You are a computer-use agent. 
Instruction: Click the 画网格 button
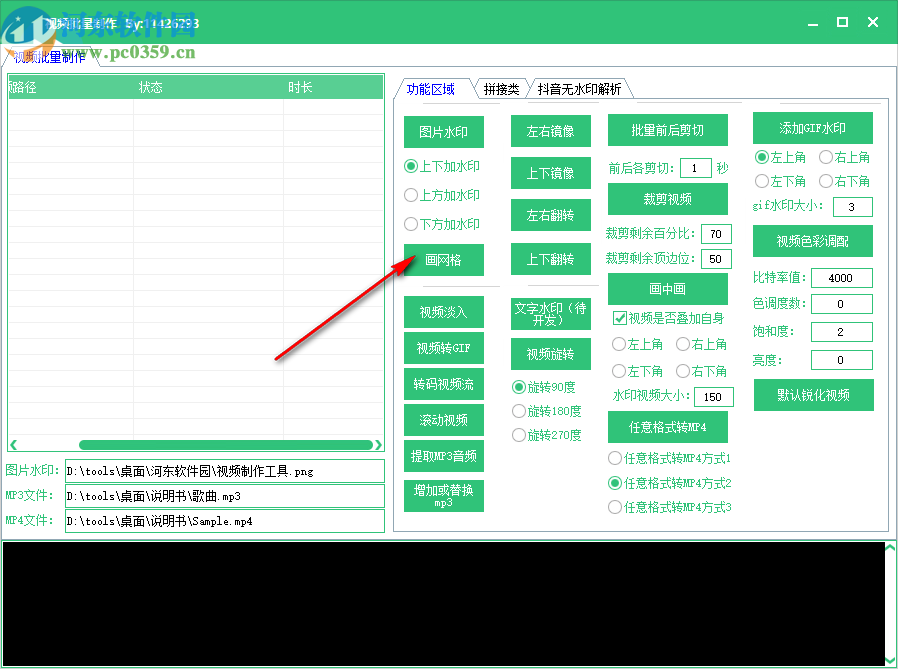coord(443,260)
